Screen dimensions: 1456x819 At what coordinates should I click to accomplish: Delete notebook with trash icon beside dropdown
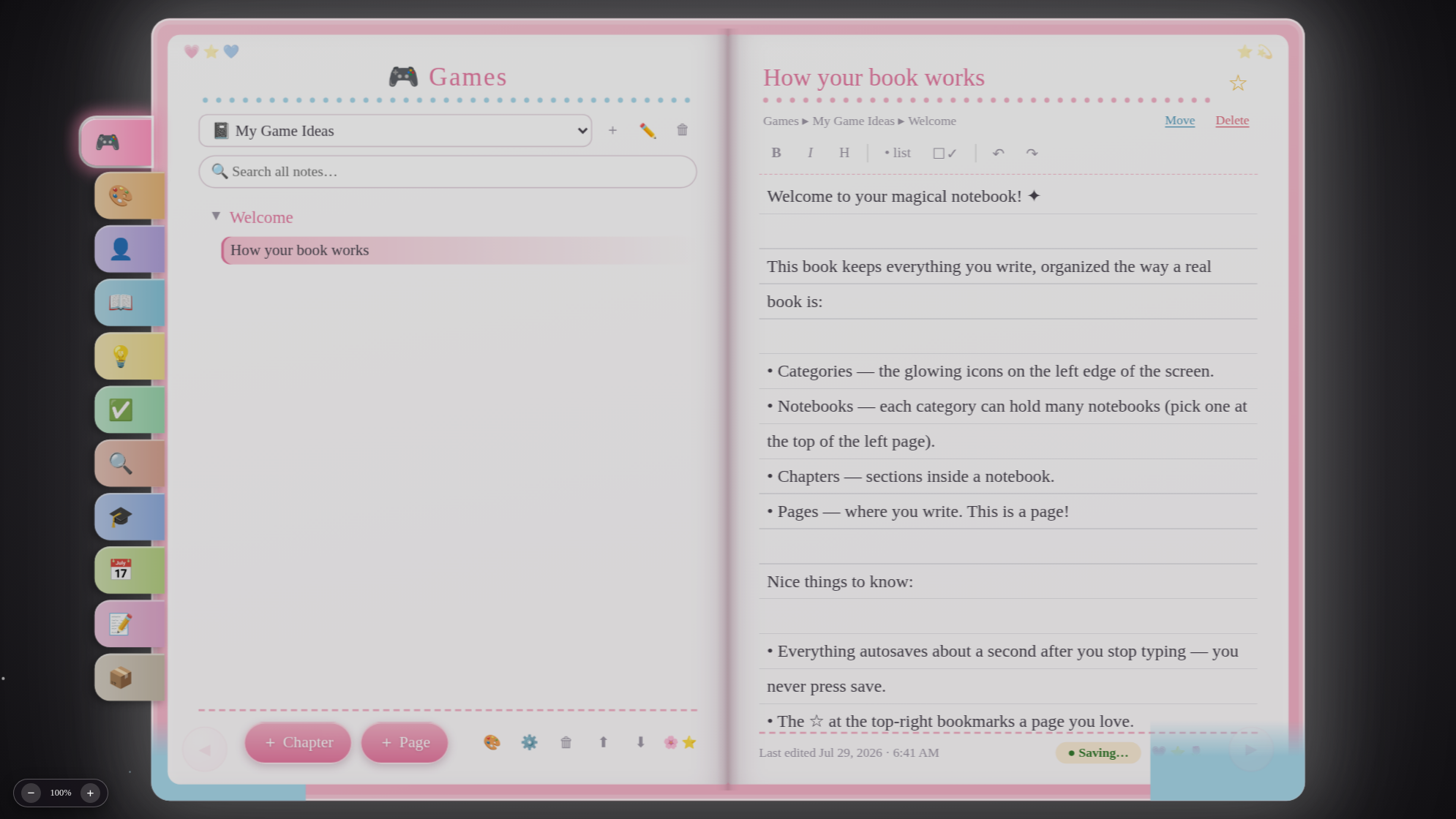682,130
